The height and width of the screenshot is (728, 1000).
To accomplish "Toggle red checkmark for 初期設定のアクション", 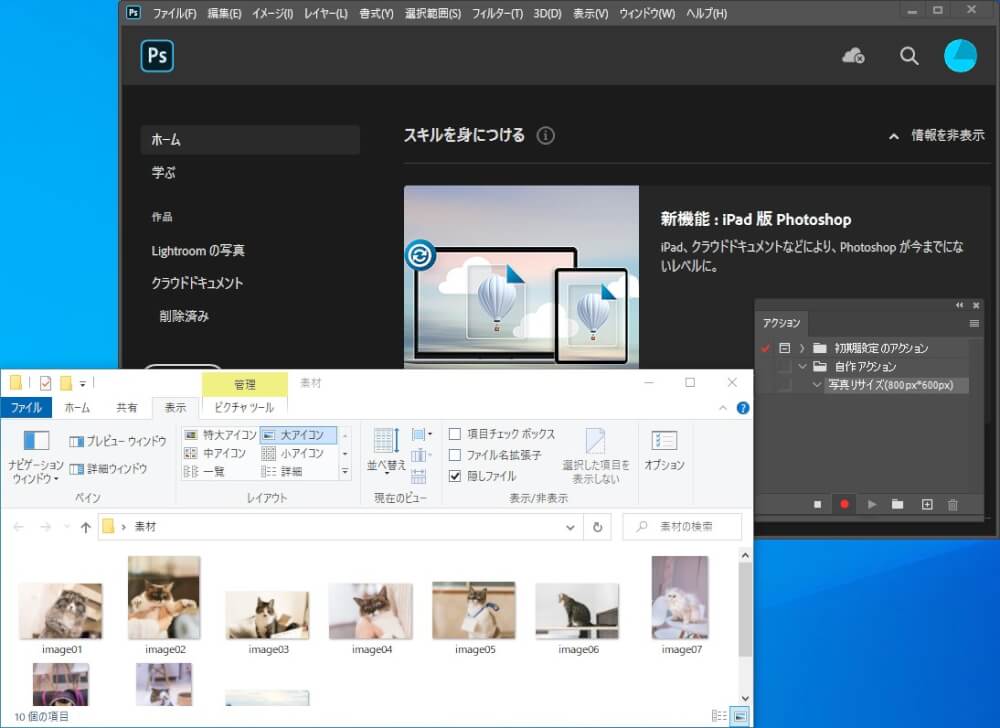I will [x=765, y=348].
